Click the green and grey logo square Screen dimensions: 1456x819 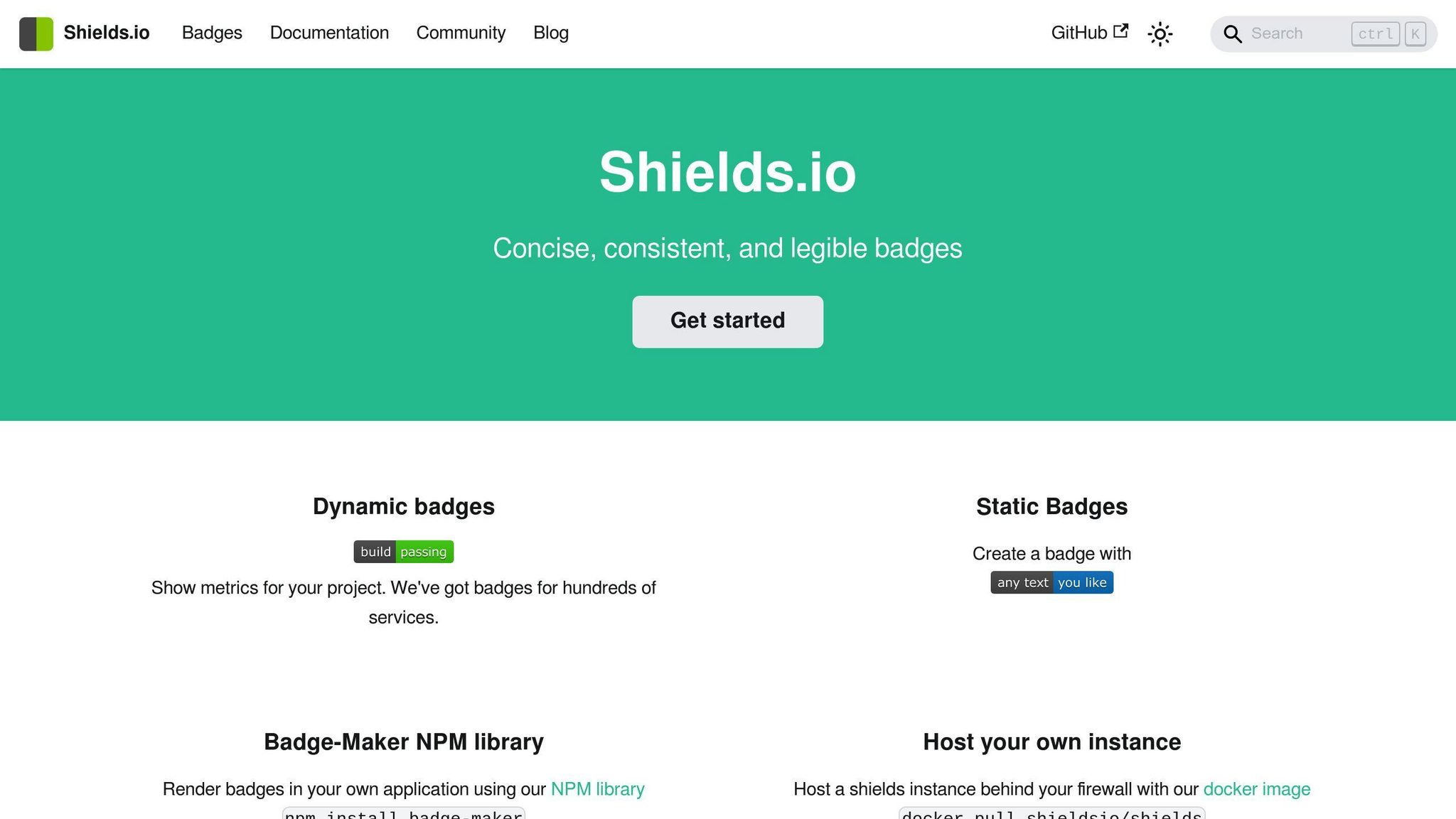(x=36, y=33)
